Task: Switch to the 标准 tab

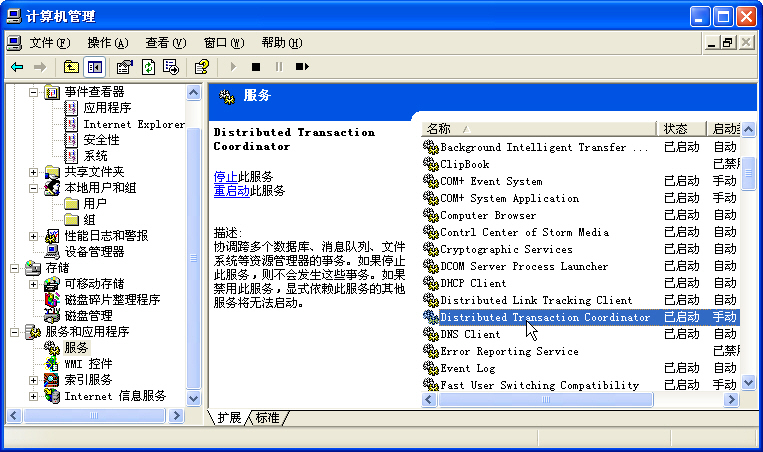Action: [x=267, y=417]
